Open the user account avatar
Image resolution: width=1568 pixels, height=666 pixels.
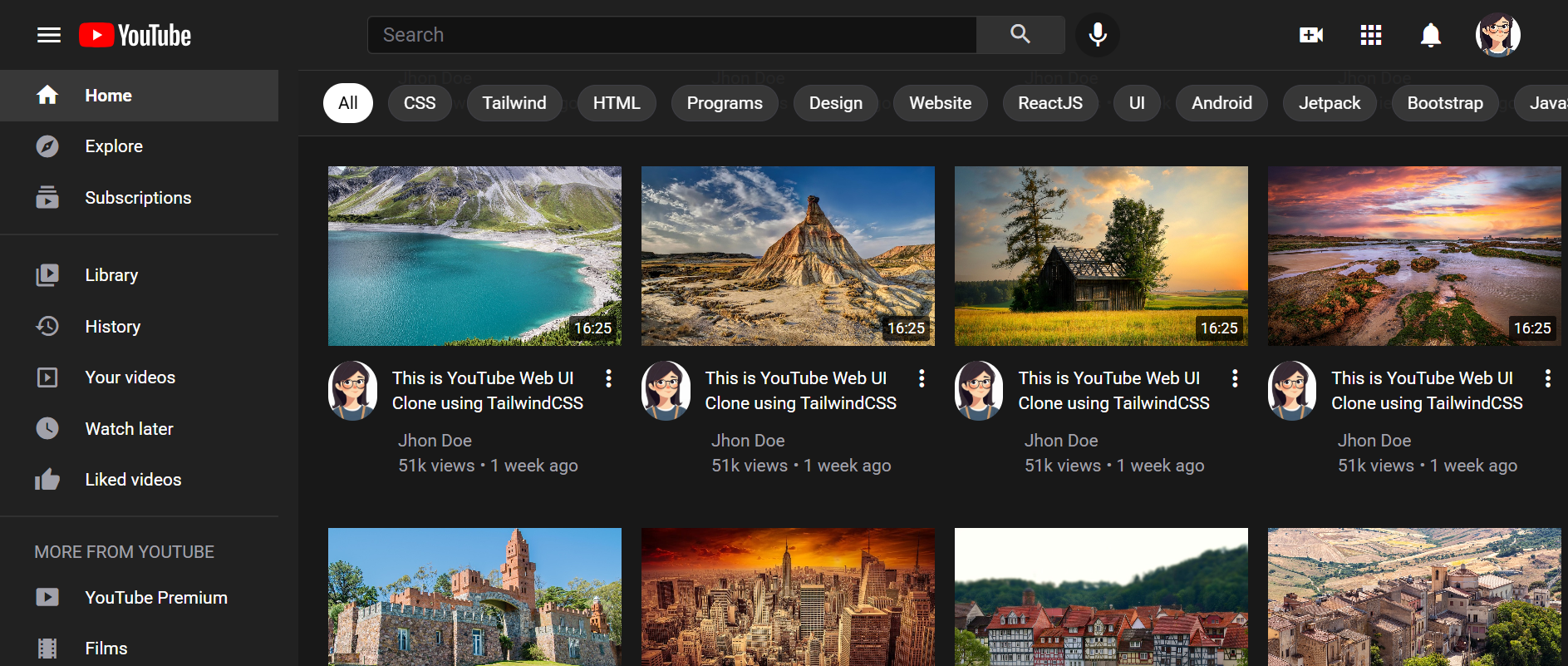pyautogui.click(x=1498, y=35)
